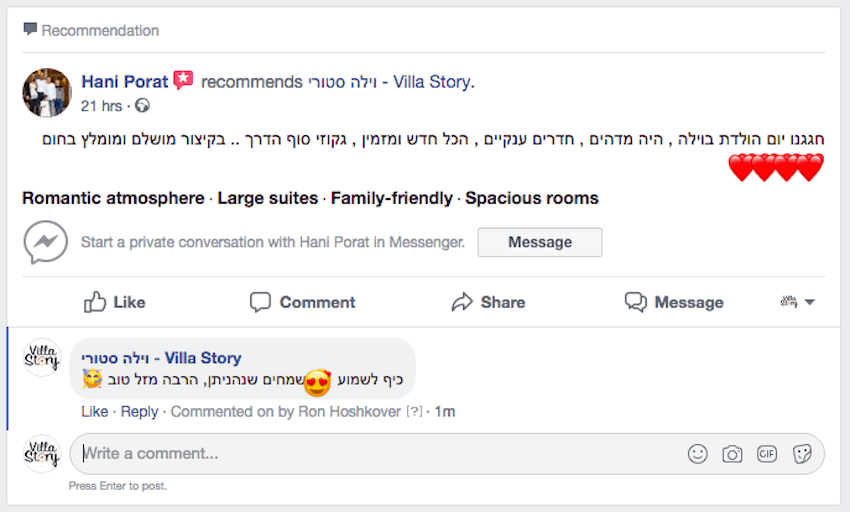Click the Comment action on the post
This screenshot has height=512, width=850.
[303, 302]
